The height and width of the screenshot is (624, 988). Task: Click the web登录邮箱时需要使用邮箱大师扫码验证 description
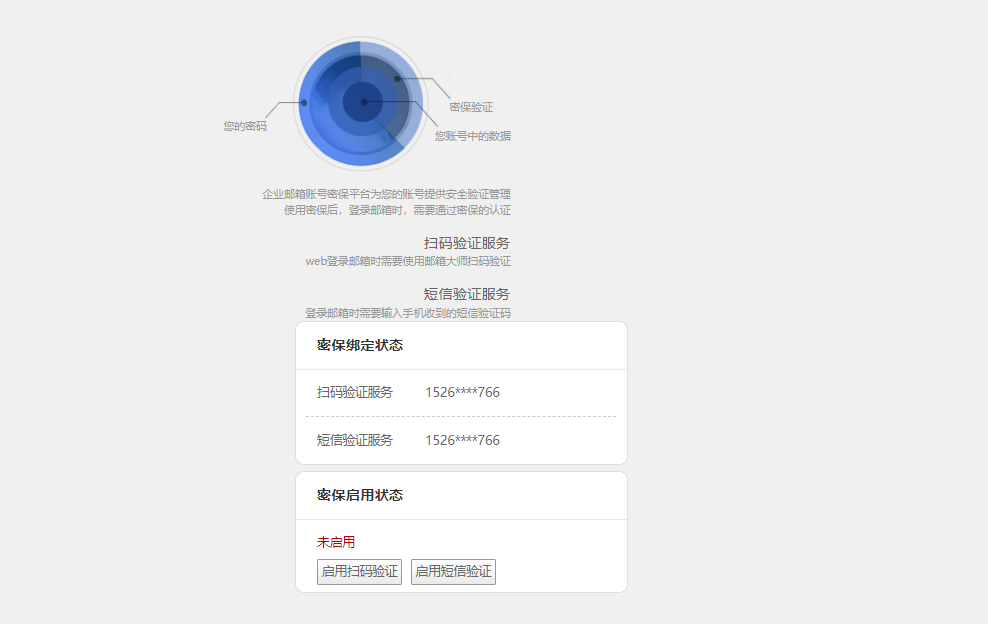coord(408,261)
